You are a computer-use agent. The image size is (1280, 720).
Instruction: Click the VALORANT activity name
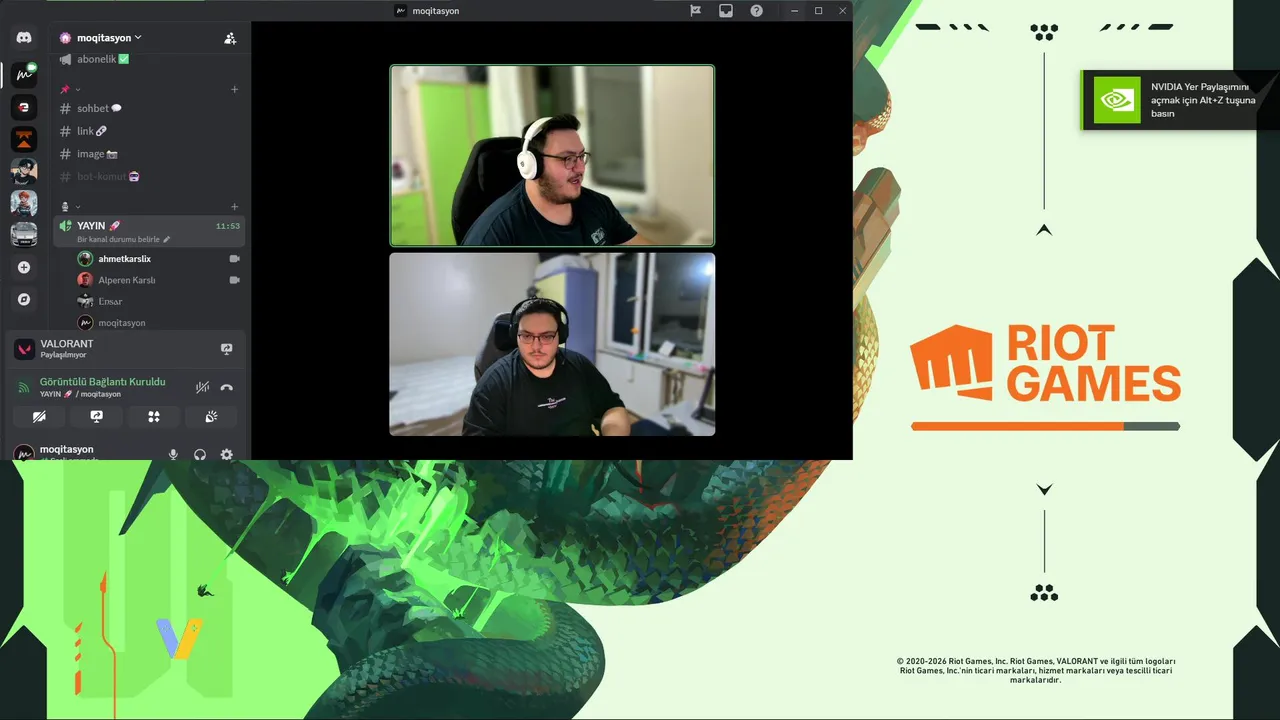tap(66, 344)
